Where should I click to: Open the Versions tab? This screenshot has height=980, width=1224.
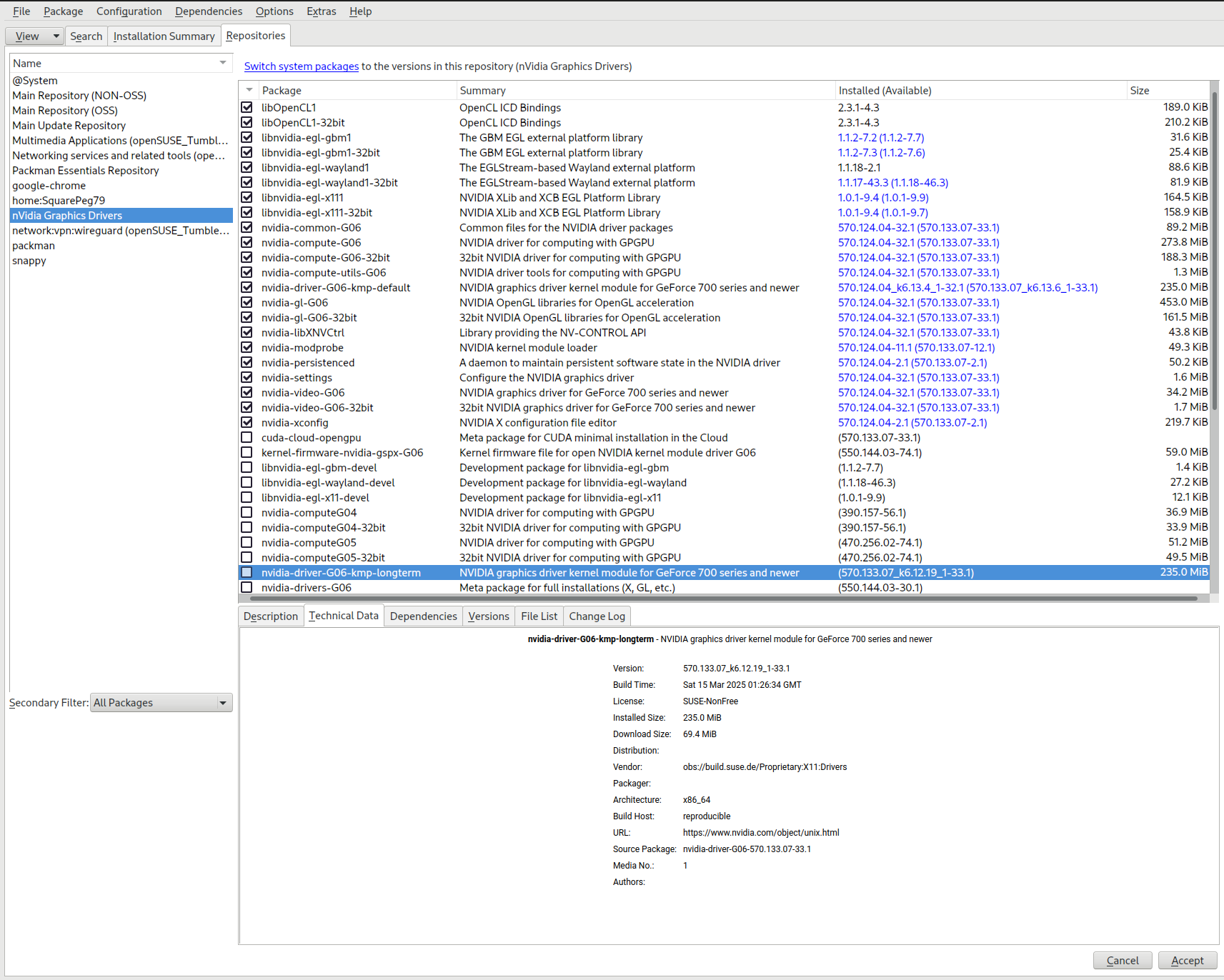click(488, 616)
